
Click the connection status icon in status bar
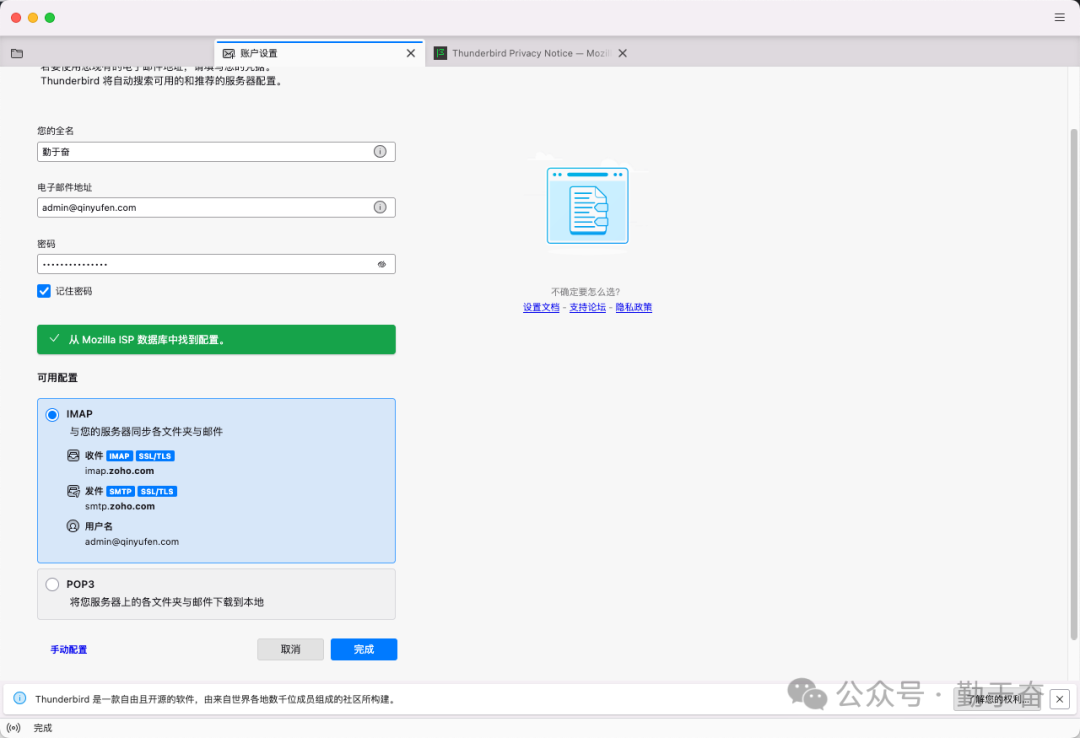coord(13,728)
